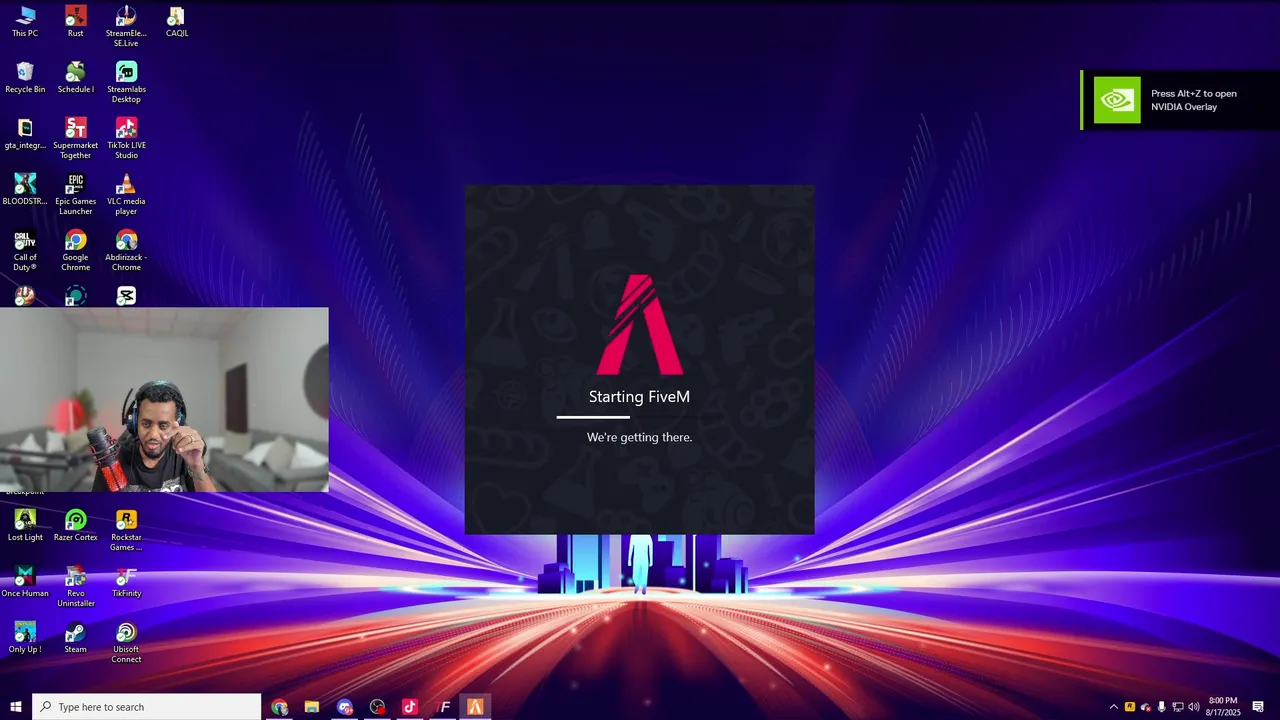Open the Recycle Bin icon

pos(25,78)
